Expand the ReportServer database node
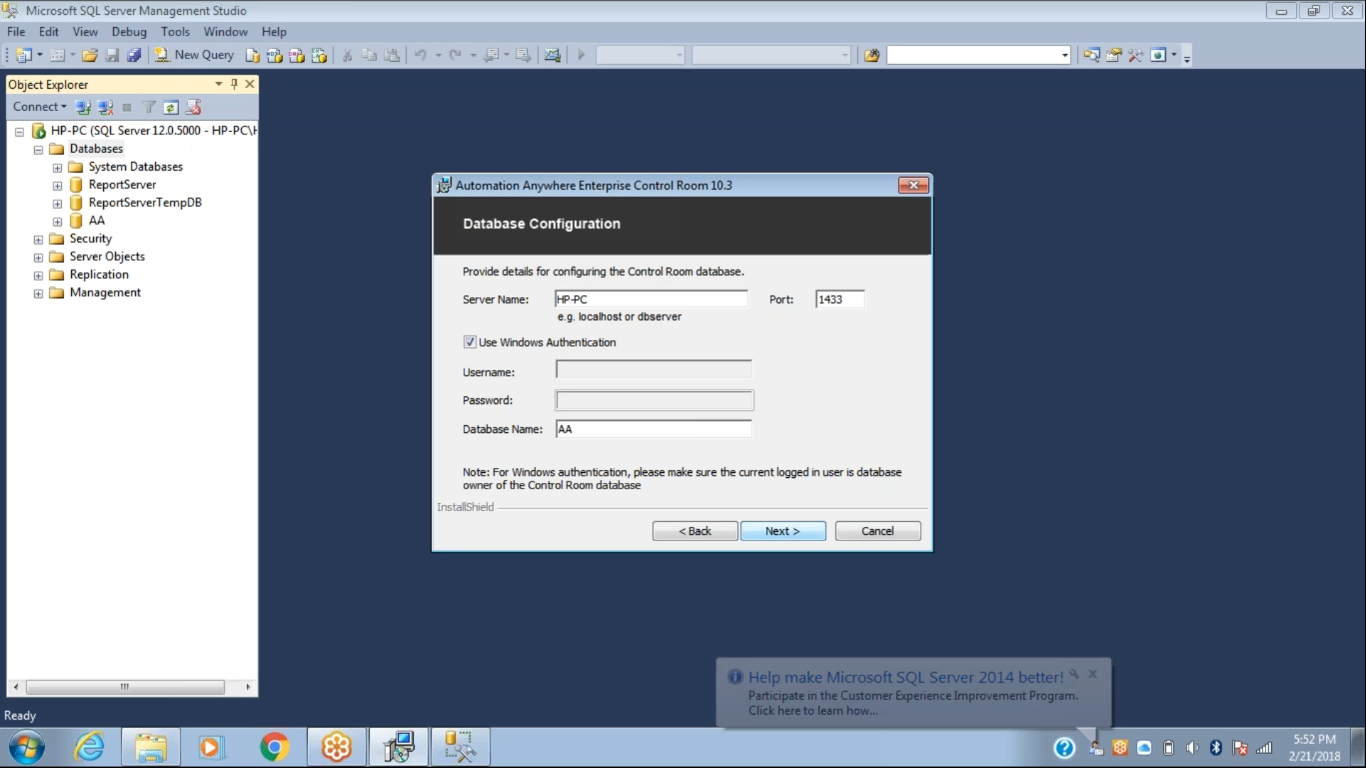1366x768 pixels. tap(57, 185)
